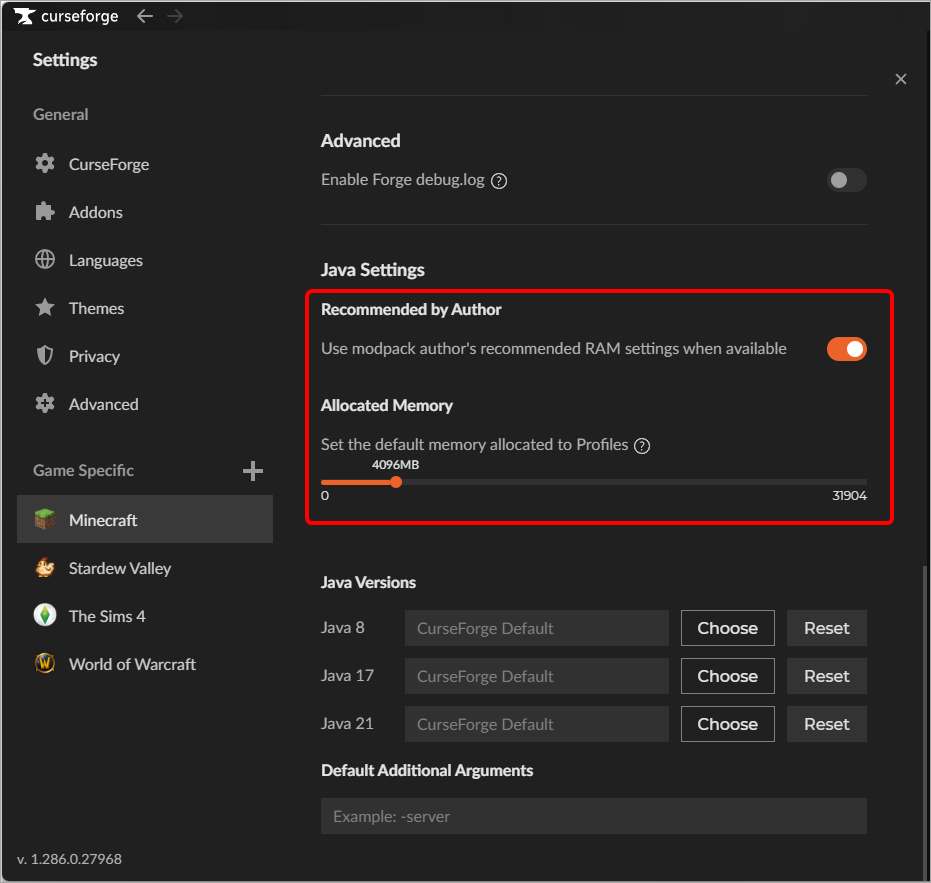Click the Default Additional Arguments field
931x883 pixels.
[x=594, y=816]
